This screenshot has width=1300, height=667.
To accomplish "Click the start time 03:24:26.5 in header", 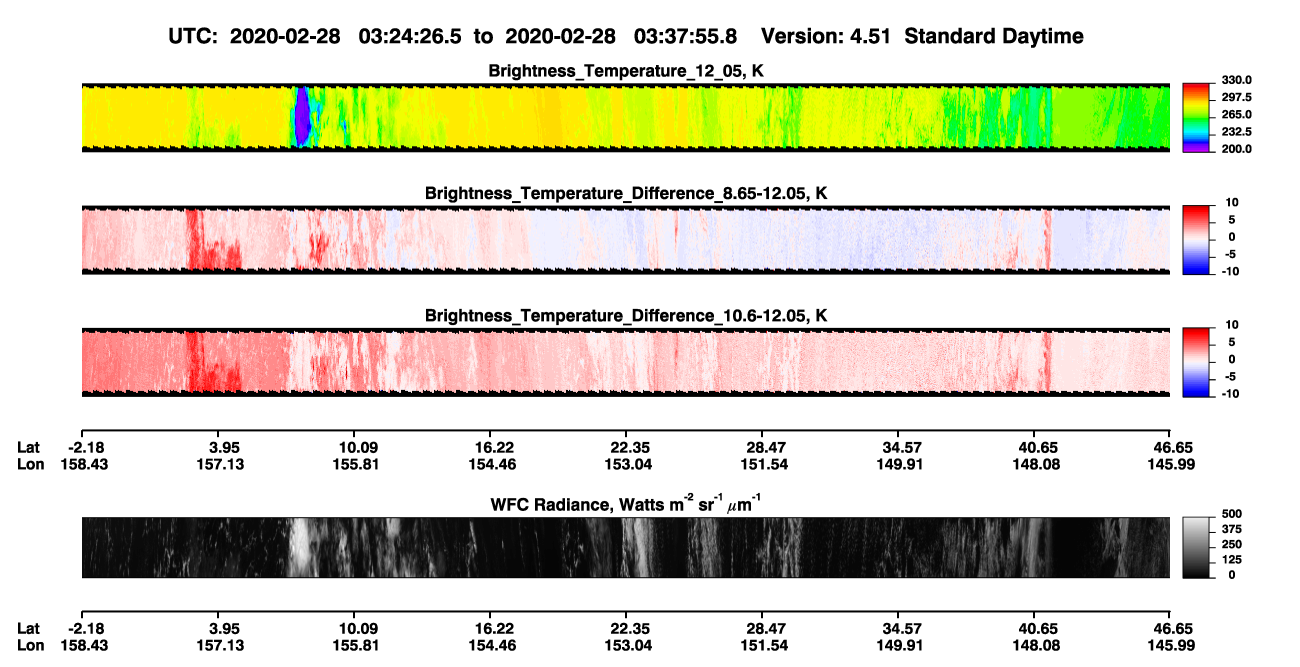I will click(412, 37).
